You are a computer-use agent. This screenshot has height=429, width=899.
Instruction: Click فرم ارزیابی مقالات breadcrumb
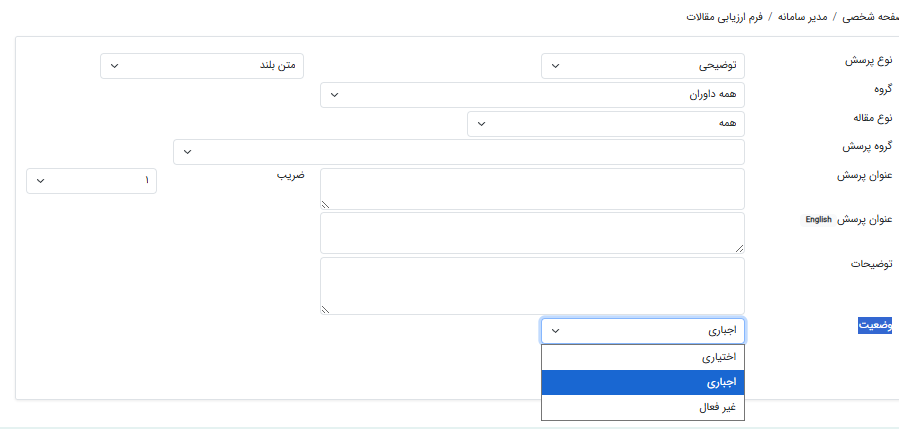coord(724,17)
